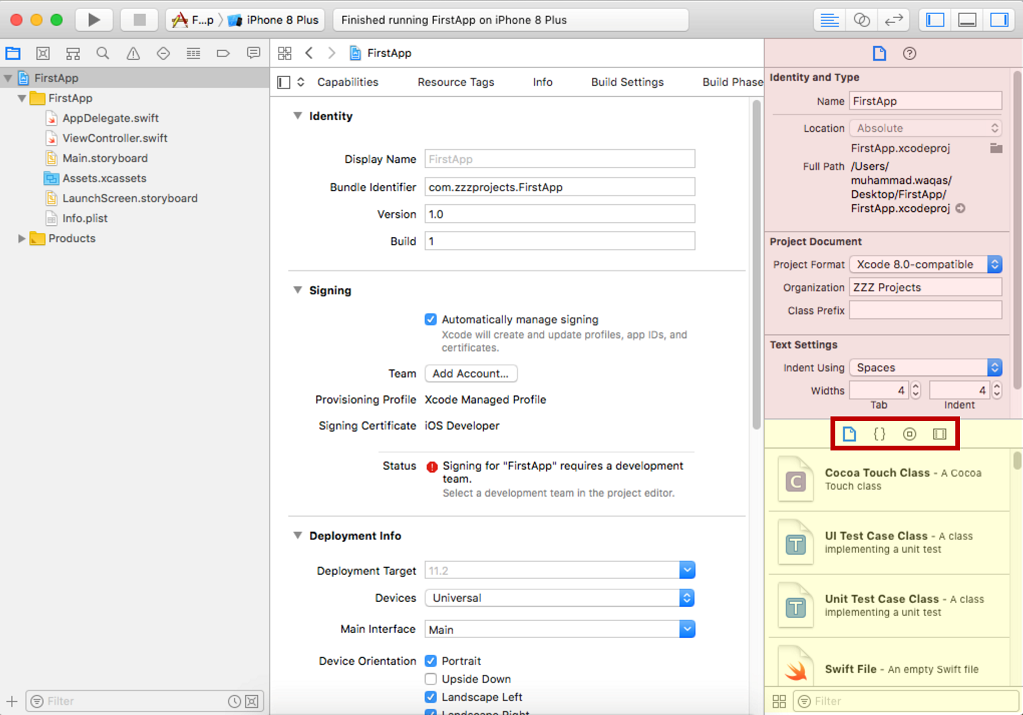The width and height of the screenshot is (1023, 715).
Task: Switch to the Build Settings tab
Action: pyautogui.click(x=628, y=82)
